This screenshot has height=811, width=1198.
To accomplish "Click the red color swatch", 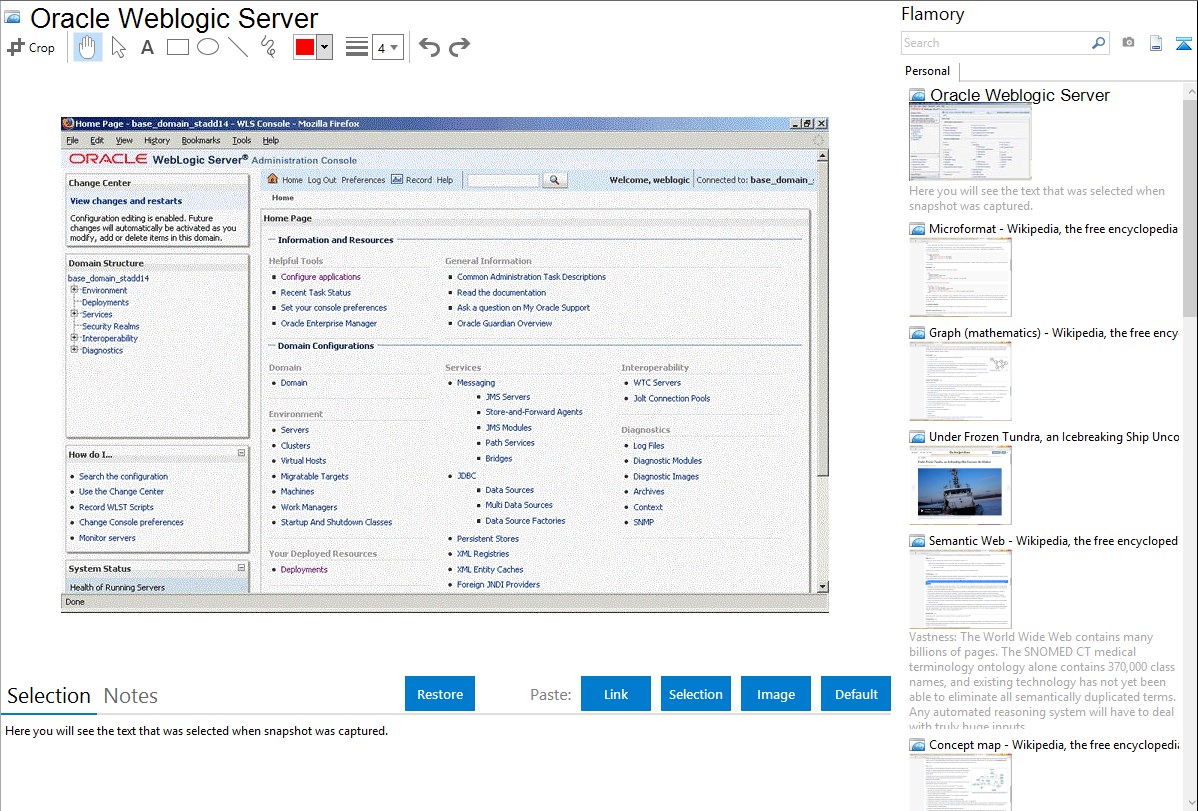I will point(305,47).
